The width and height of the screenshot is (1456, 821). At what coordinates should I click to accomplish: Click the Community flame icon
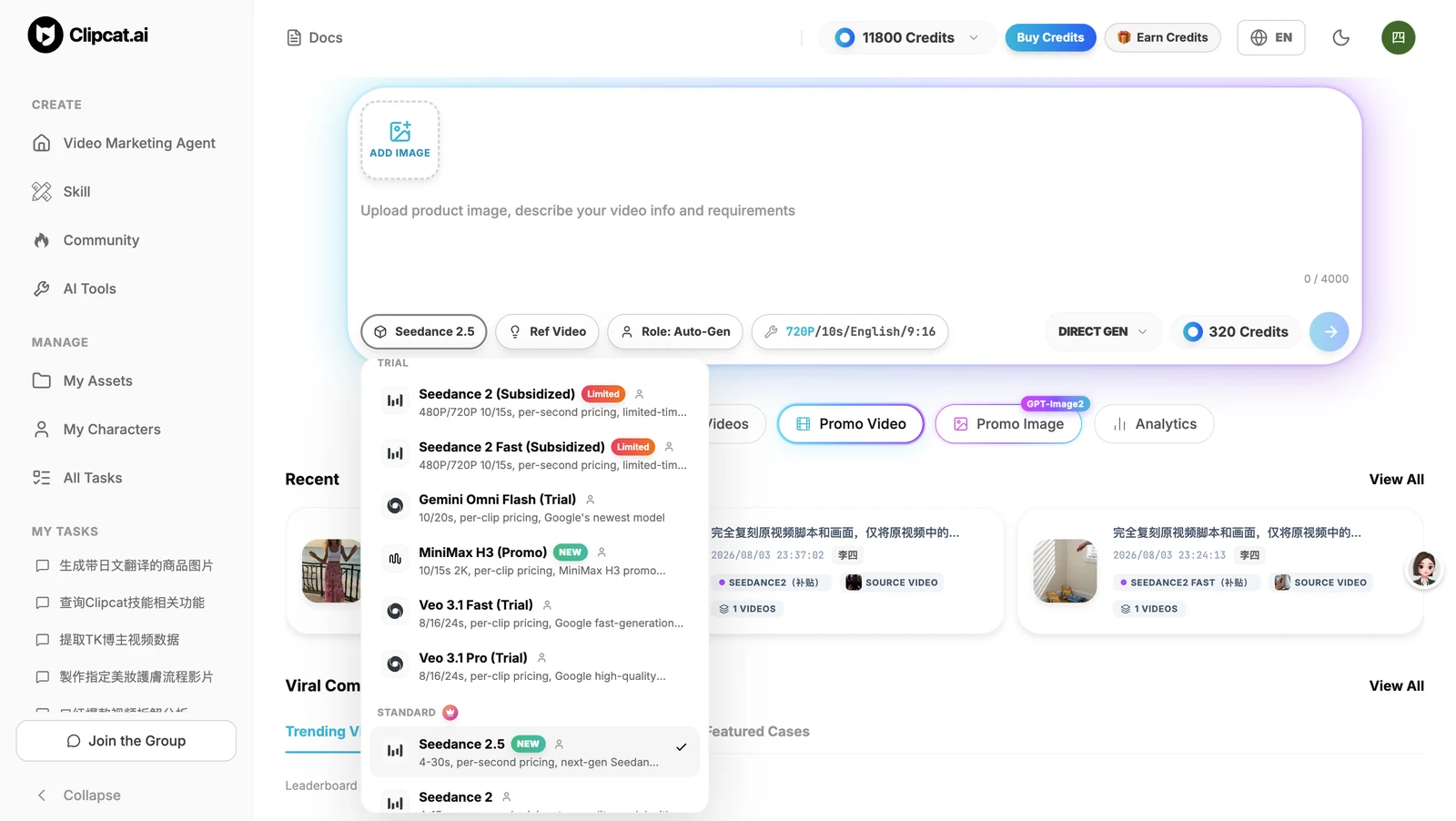42,240
